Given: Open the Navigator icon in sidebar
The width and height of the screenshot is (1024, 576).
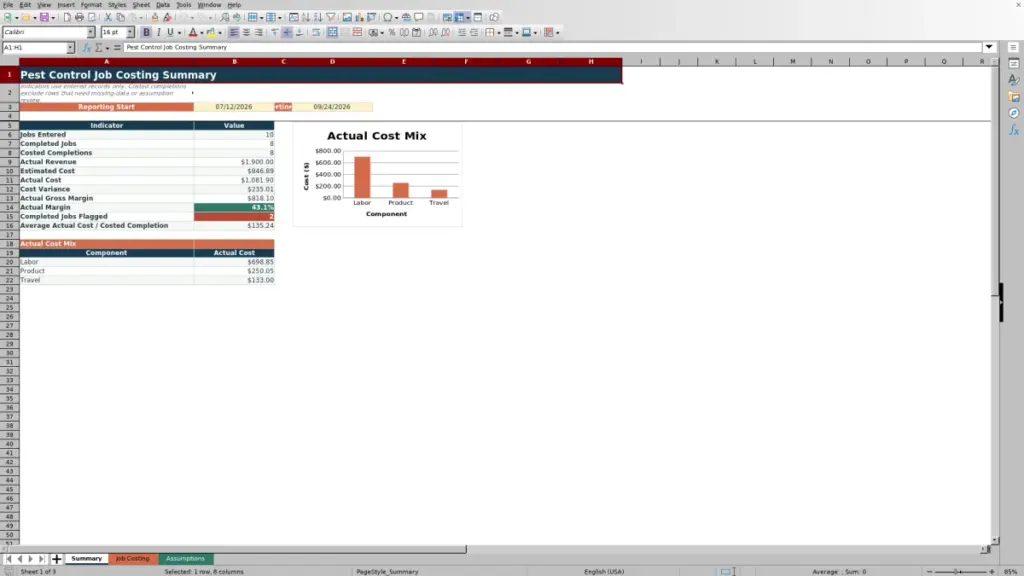Looking at the screenshot, I should 1014,113.
